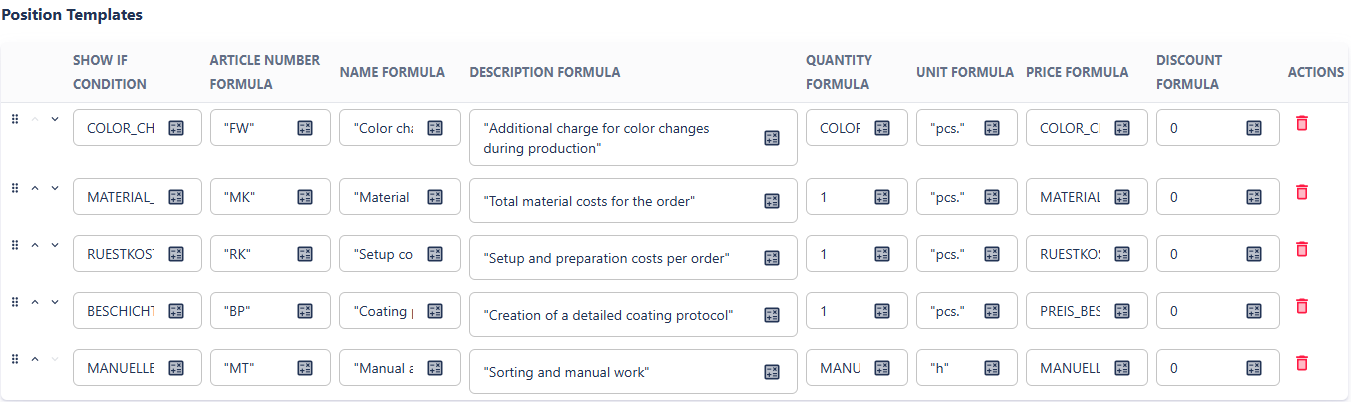Click the MANU quantity formula field
Image resolution: width=1351 pixels, height=402 pixels.
(x=839, y=369)
